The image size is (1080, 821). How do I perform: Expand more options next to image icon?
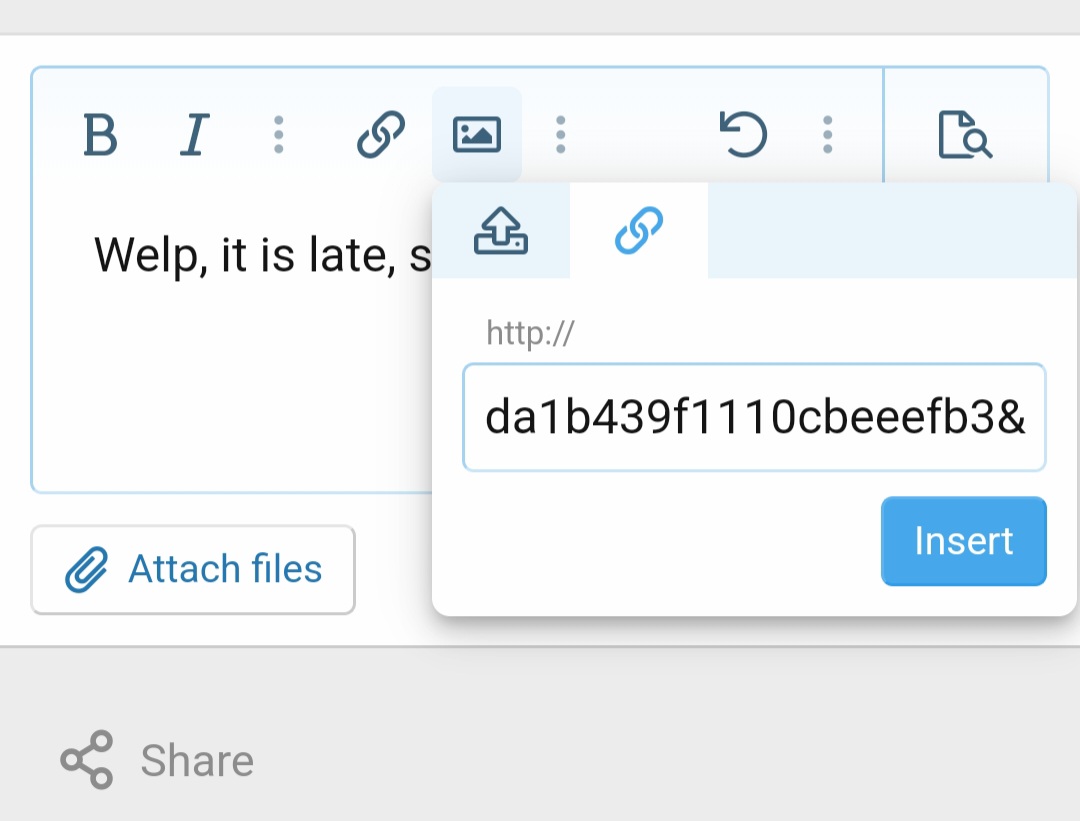point(561,134)
